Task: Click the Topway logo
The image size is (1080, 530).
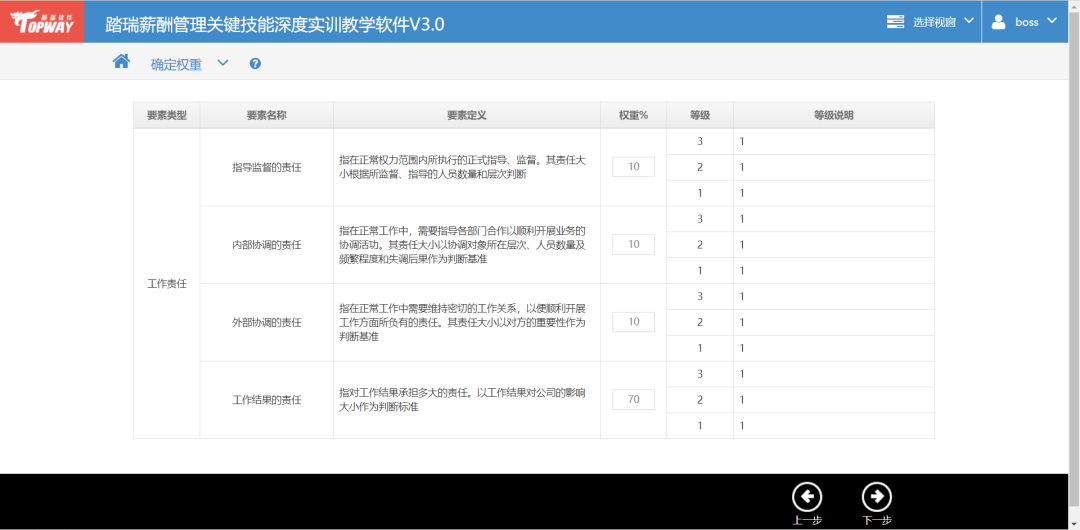Action: coord(42,21)
